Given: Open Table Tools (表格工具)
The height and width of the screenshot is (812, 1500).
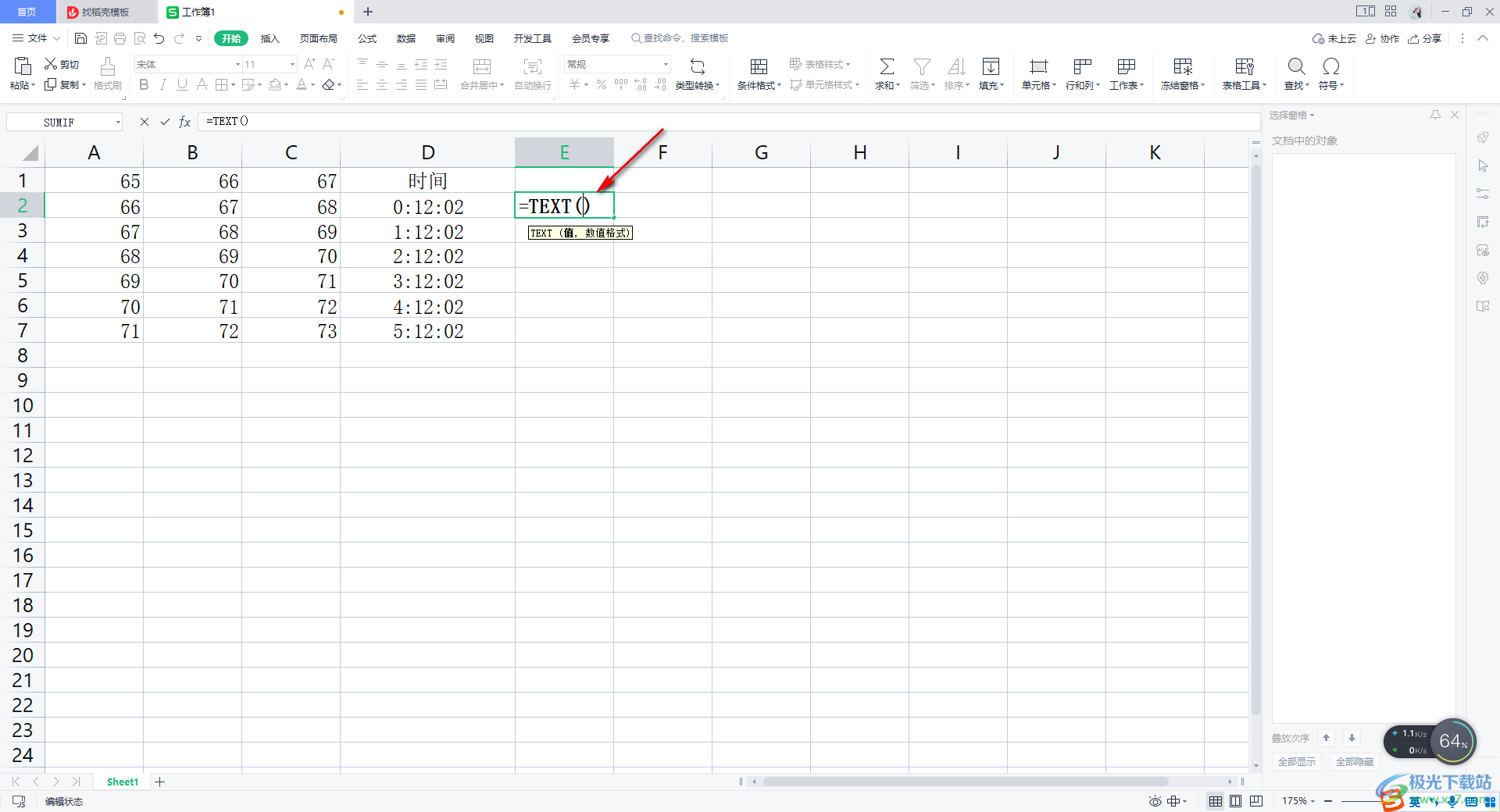Looking at the screenshot, I should [1245, 73].
